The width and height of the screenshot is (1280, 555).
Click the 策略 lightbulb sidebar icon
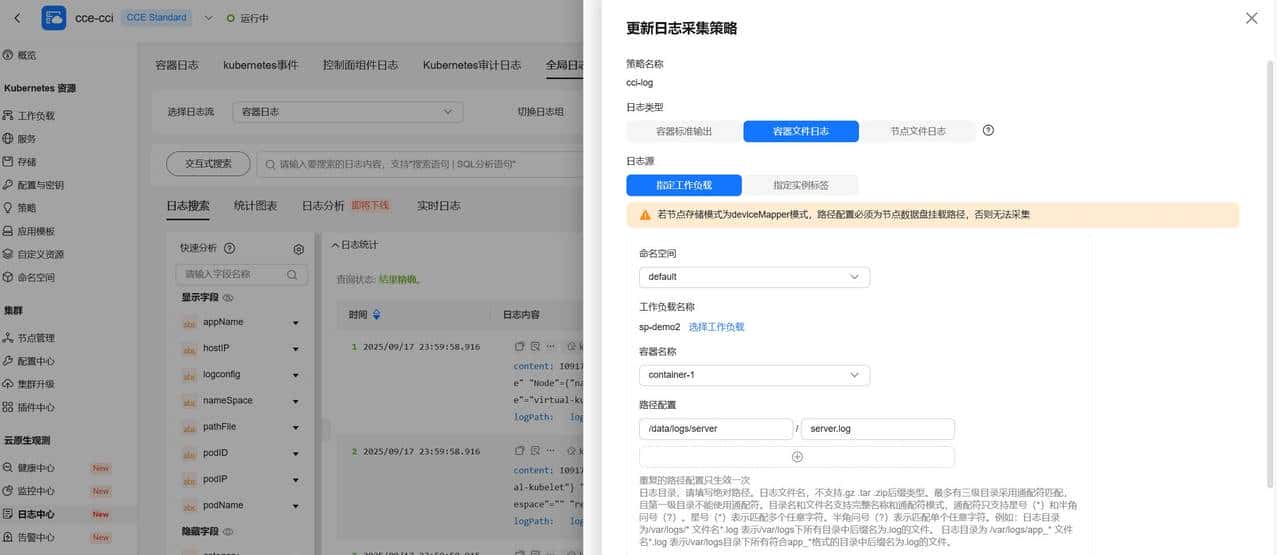tap(8, 208)
